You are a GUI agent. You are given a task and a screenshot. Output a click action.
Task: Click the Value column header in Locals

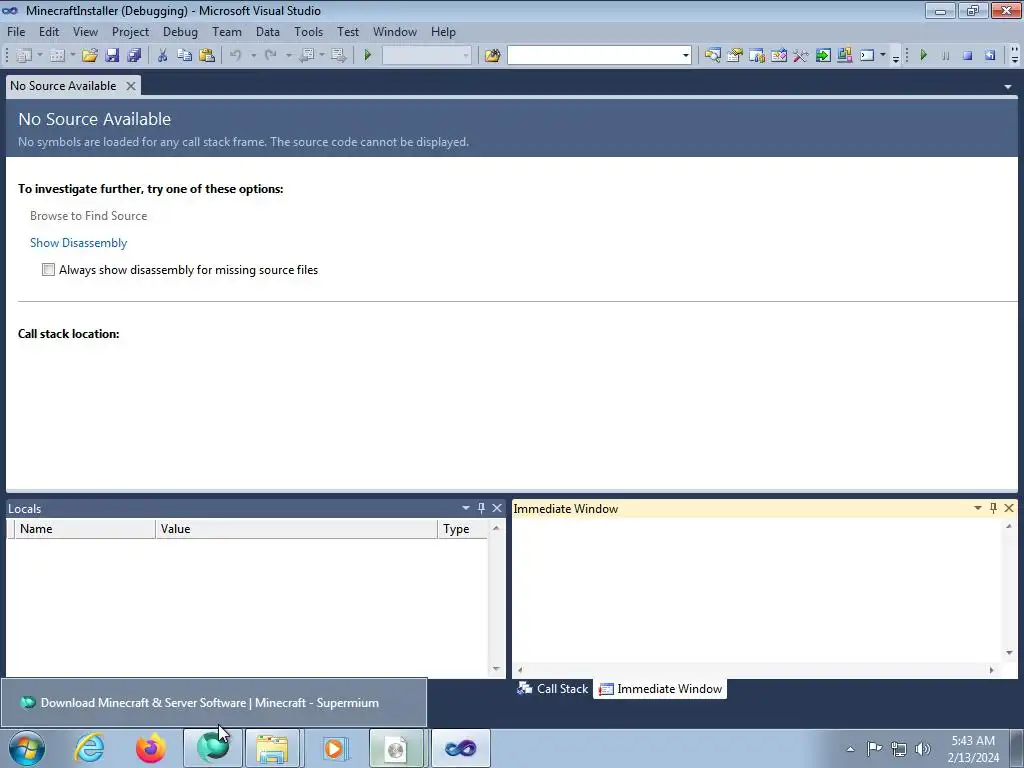click(x=296, y=529)
